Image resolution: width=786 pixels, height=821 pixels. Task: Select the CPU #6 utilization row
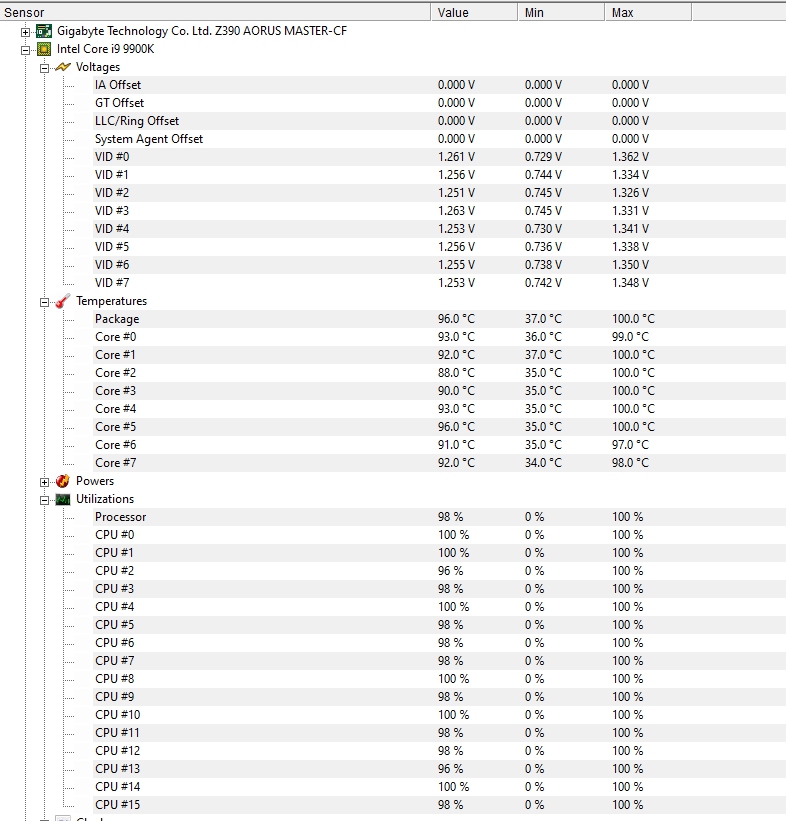tap(439, 642)
